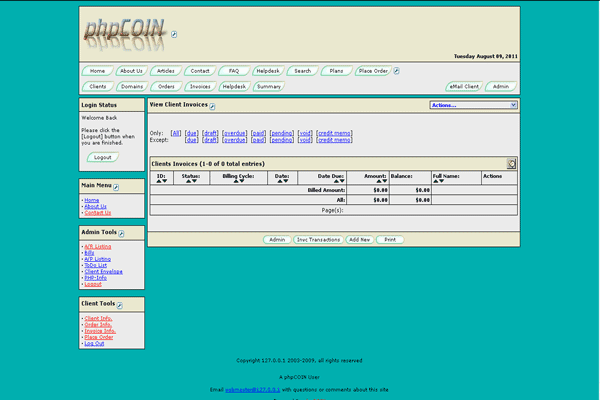Show all invoices with the [All] filter

[x=176, y=133]
